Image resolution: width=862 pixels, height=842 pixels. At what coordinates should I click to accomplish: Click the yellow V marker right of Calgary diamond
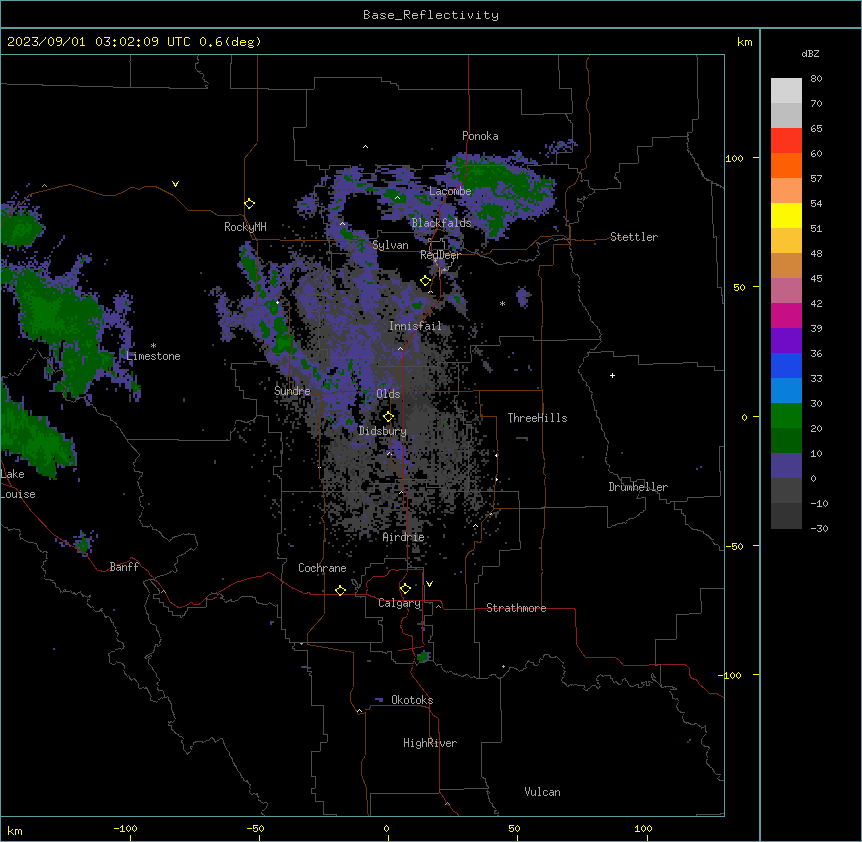point(429,584)
